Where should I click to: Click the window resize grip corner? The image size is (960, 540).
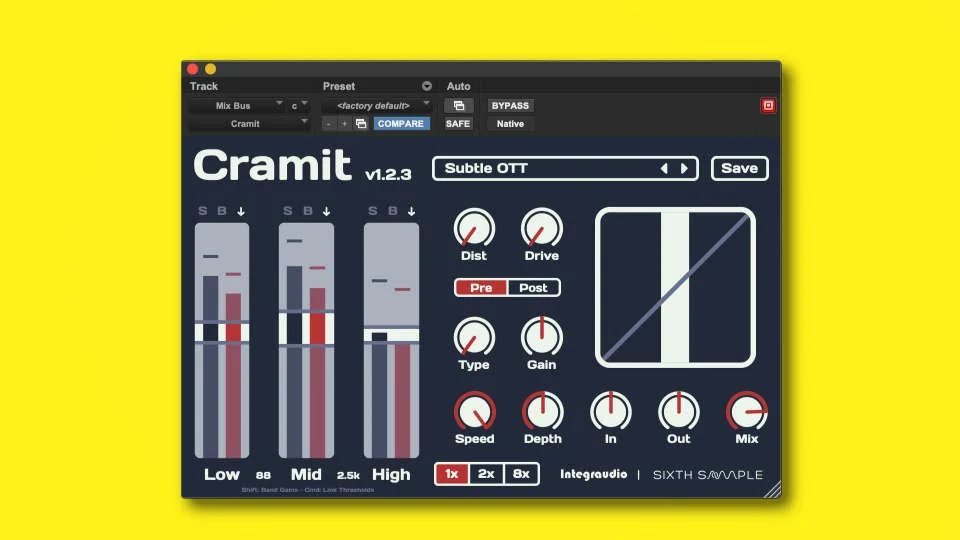tap(773, 490)
